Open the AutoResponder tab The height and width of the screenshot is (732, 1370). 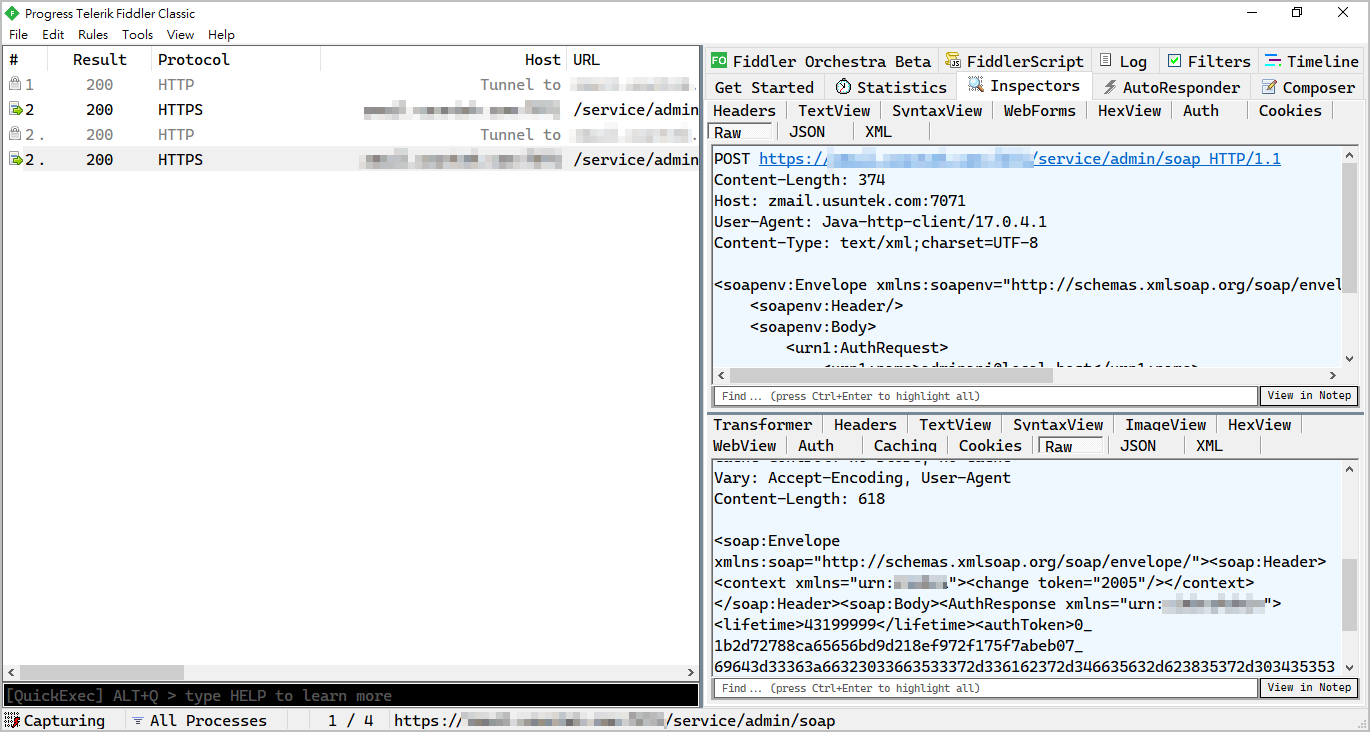[x=1171, y=87]
